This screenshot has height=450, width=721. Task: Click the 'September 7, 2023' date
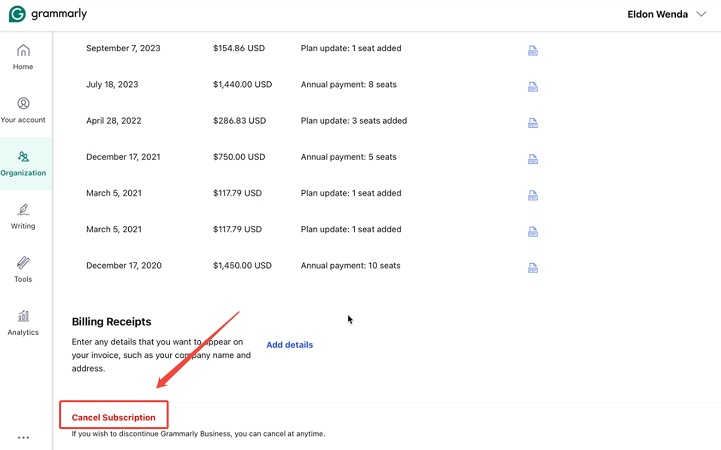[x=123, y=48]
